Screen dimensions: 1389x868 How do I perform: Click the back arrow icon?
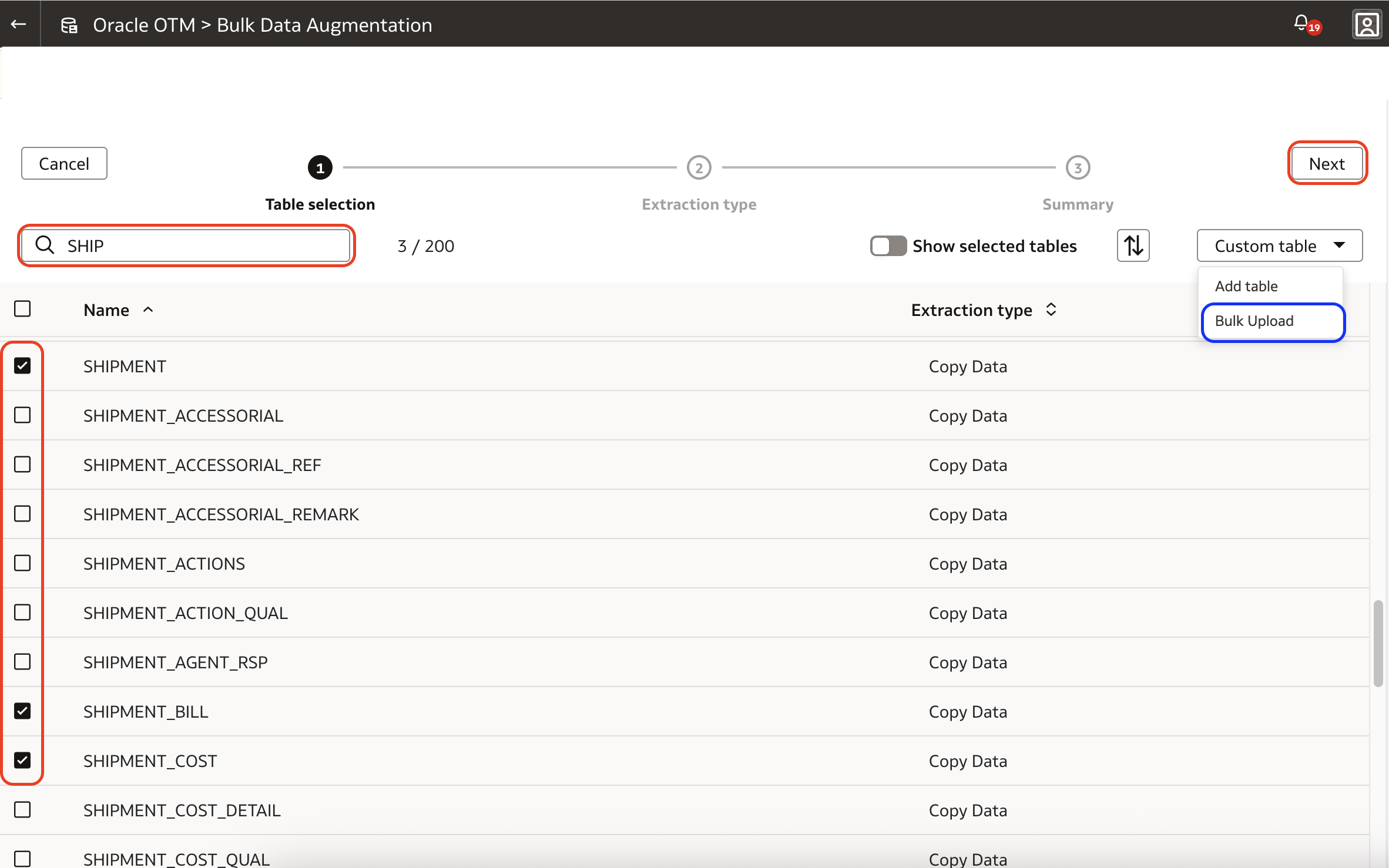19,24
